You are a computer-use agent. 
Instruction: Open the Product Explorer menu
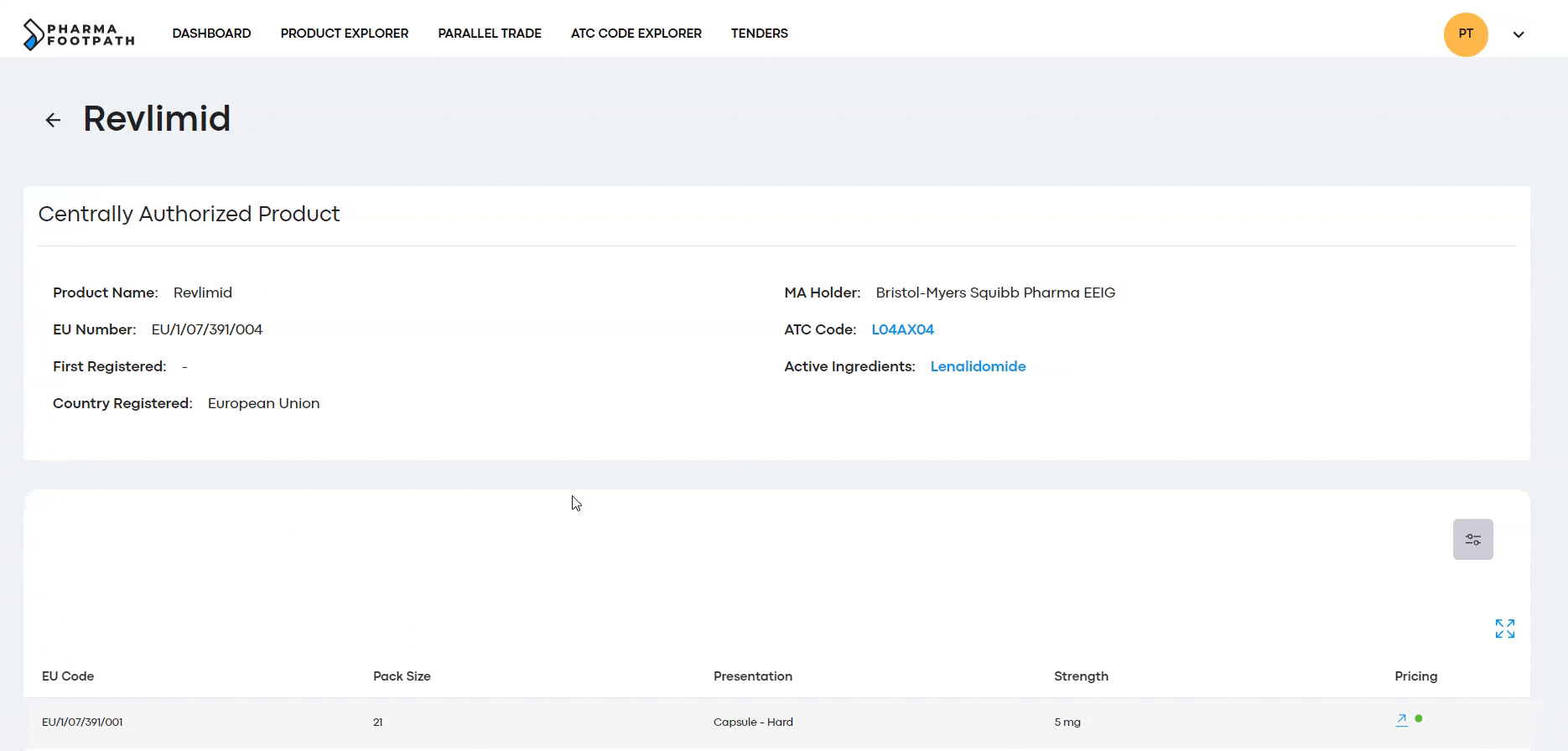click(x=345, y=34)
